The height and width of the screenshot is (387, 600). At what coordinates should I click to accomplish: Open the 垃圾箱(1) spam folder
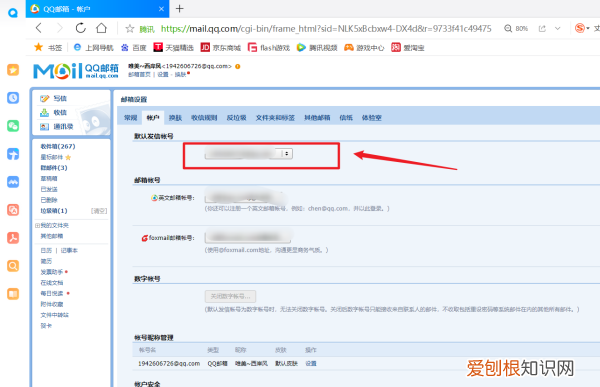pos(54,211)
